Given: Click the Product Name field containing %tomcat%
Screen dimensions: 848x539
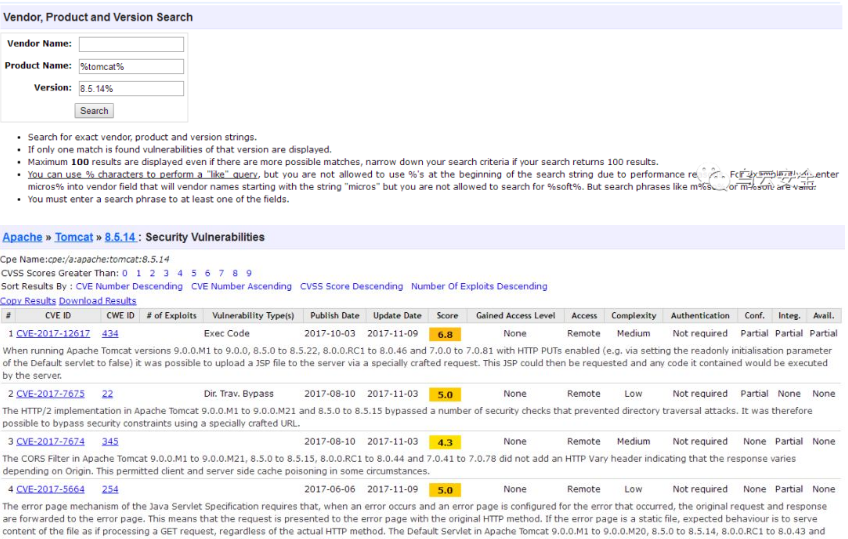Looking at the screenshot, I should 131,66.
